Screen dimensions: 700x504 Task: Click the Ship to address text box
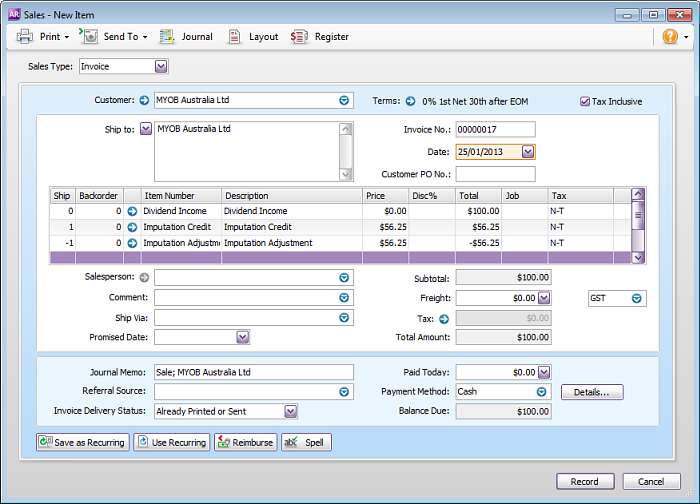(247, 152)
